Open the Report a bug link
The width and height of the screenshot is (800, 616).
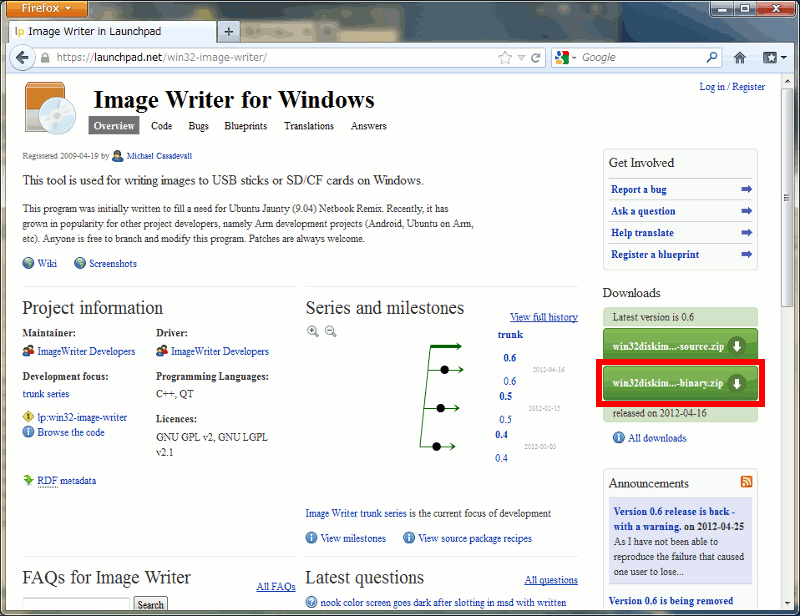[x=638, y=189]
